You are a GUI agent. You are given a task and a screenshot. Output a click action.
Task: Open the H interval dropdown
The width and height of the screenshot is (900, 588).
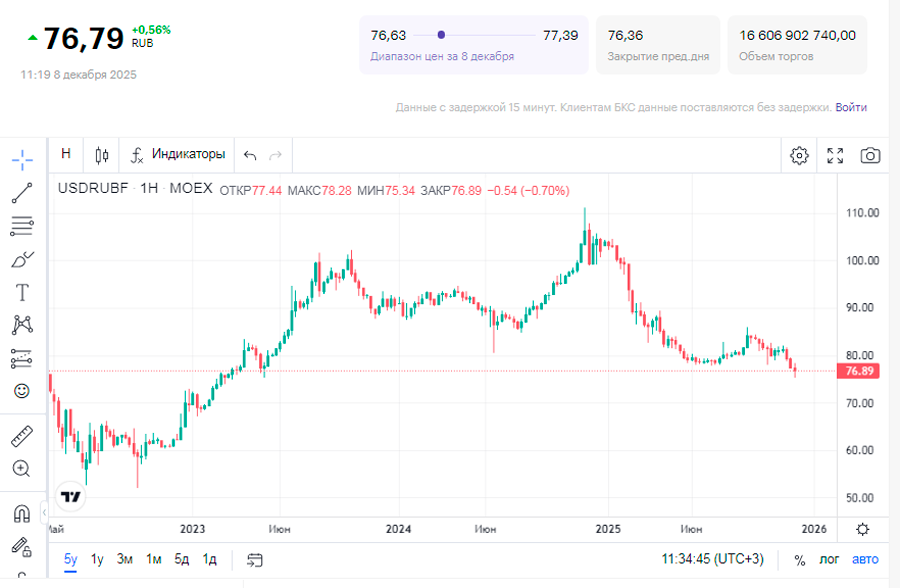[x=66, y=154]
